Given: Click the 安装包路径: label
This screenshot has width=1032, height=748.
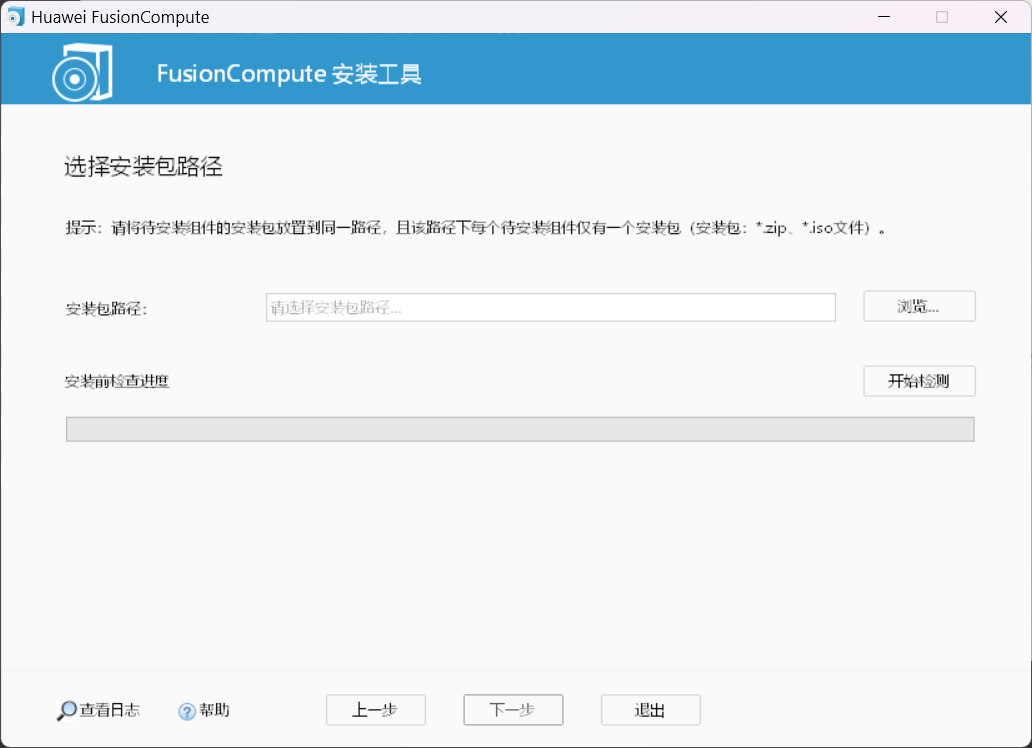Looking at the screenshot, I should point(107,309).
